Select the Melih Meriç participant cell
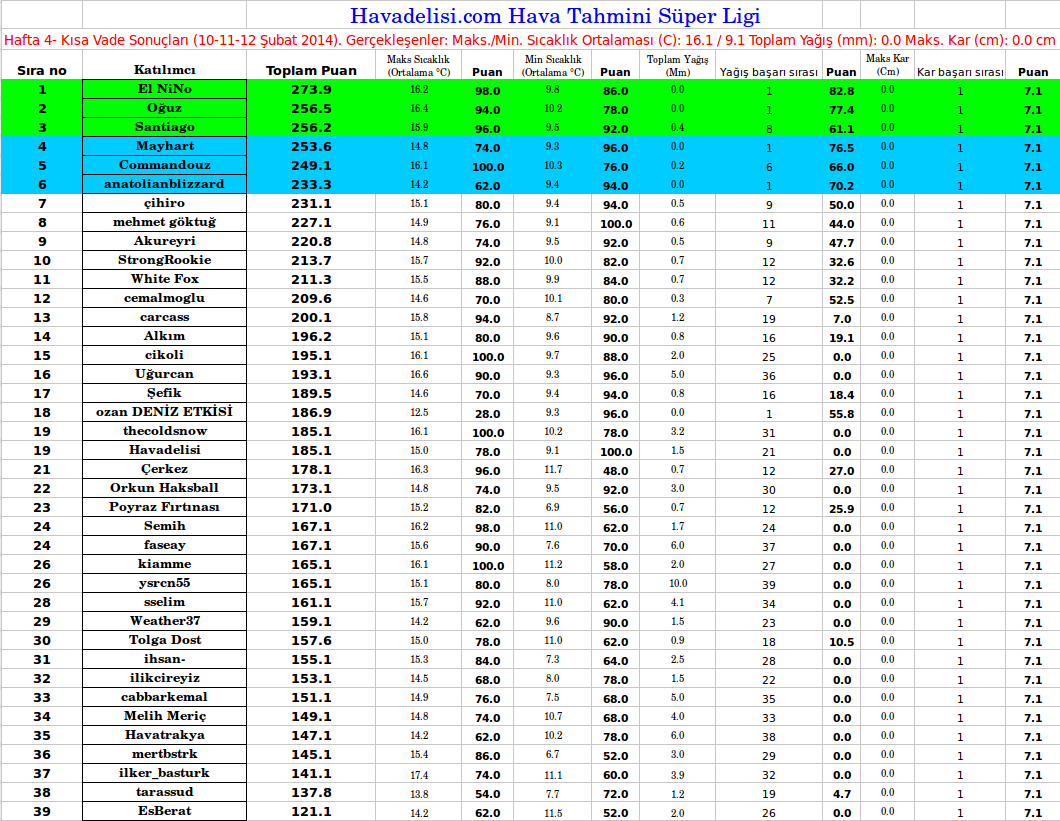Image resolution: width=1060 pixels, height=821 pixels. point(164,717)
